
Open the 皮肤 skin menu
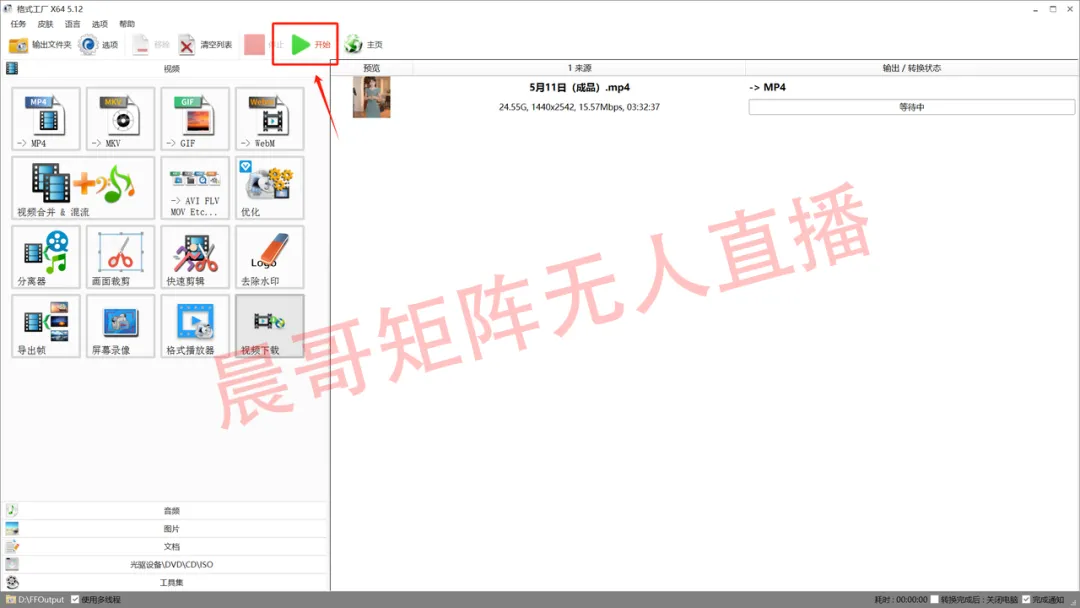[45, 24]
